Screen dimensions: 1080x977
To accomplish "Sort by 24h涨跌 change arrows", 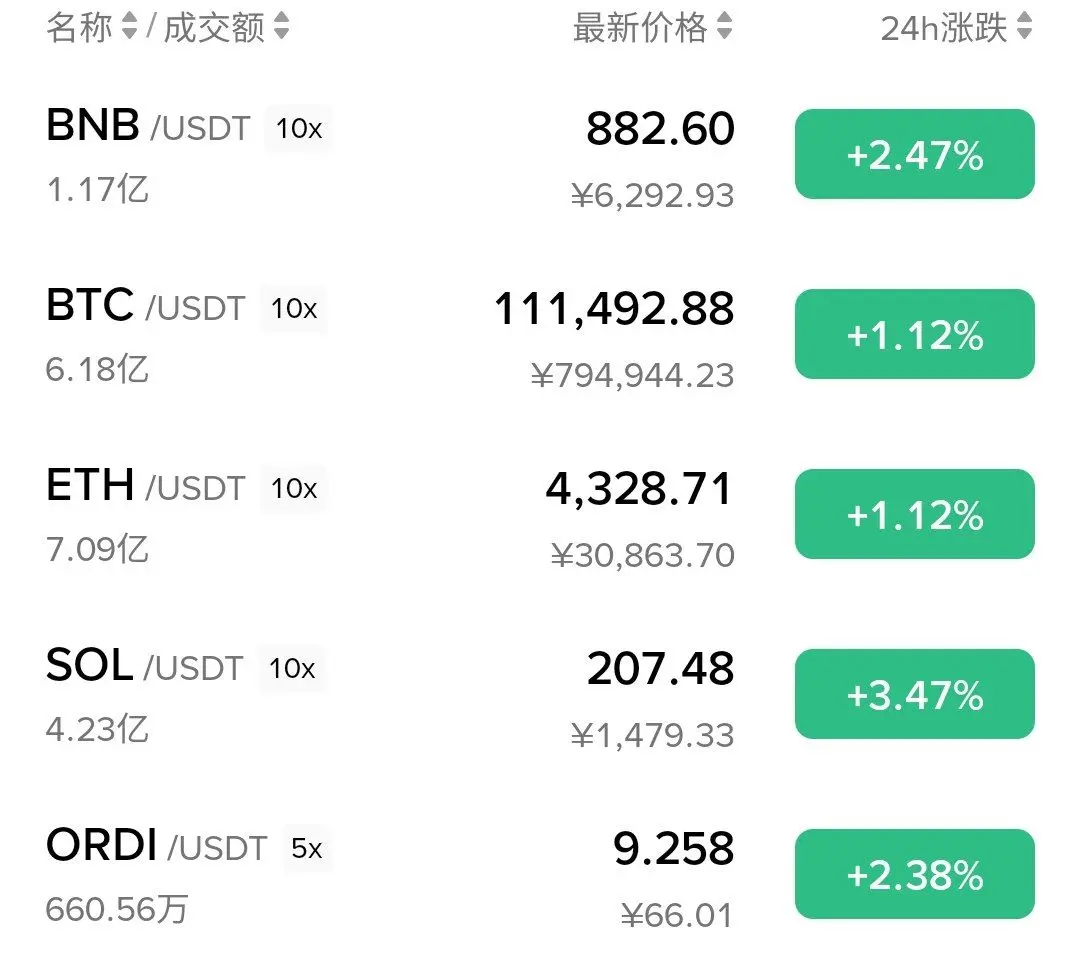I will click(1024, 27).
